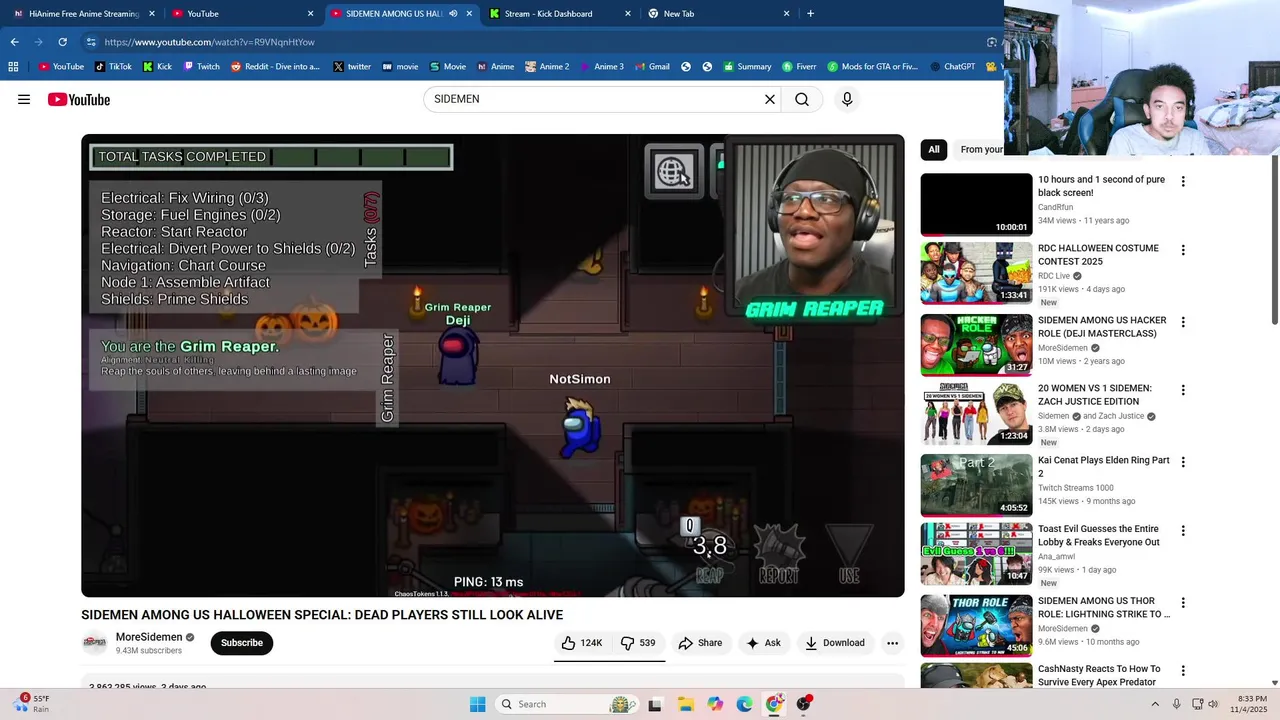Open options menu for RDC Halloween video
The width and height of the screenshot is (1280, 720).
(x=1183, y=250)
